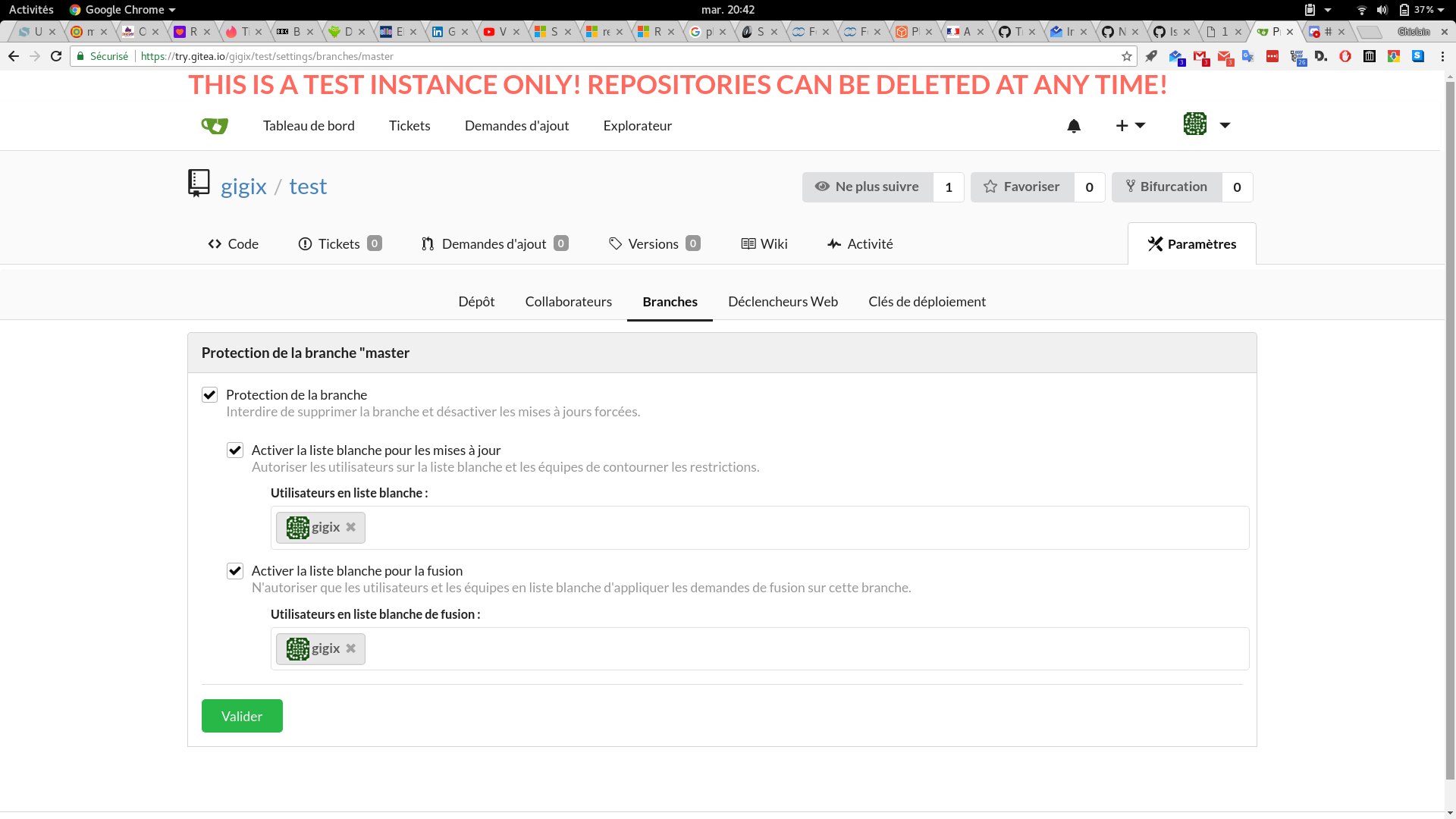
Task: Switch to the Dépôt settings tab
Action: tap(476, 302)
